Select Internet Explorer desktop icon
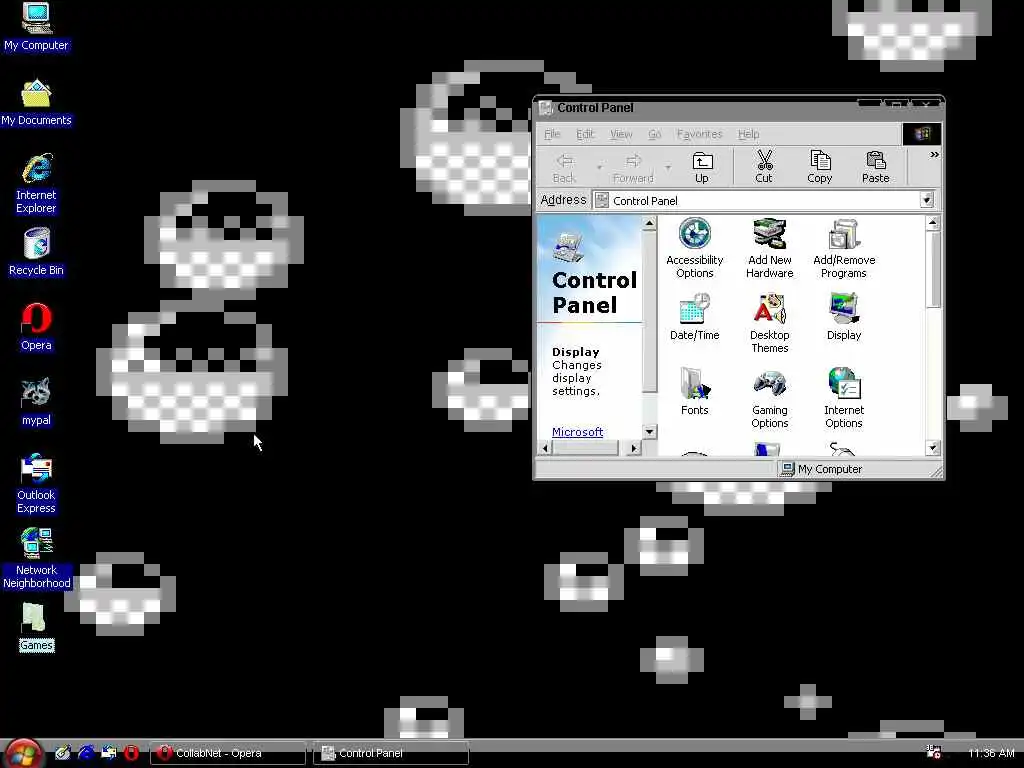Screen dimensions: 1024x768 (36, 184)
